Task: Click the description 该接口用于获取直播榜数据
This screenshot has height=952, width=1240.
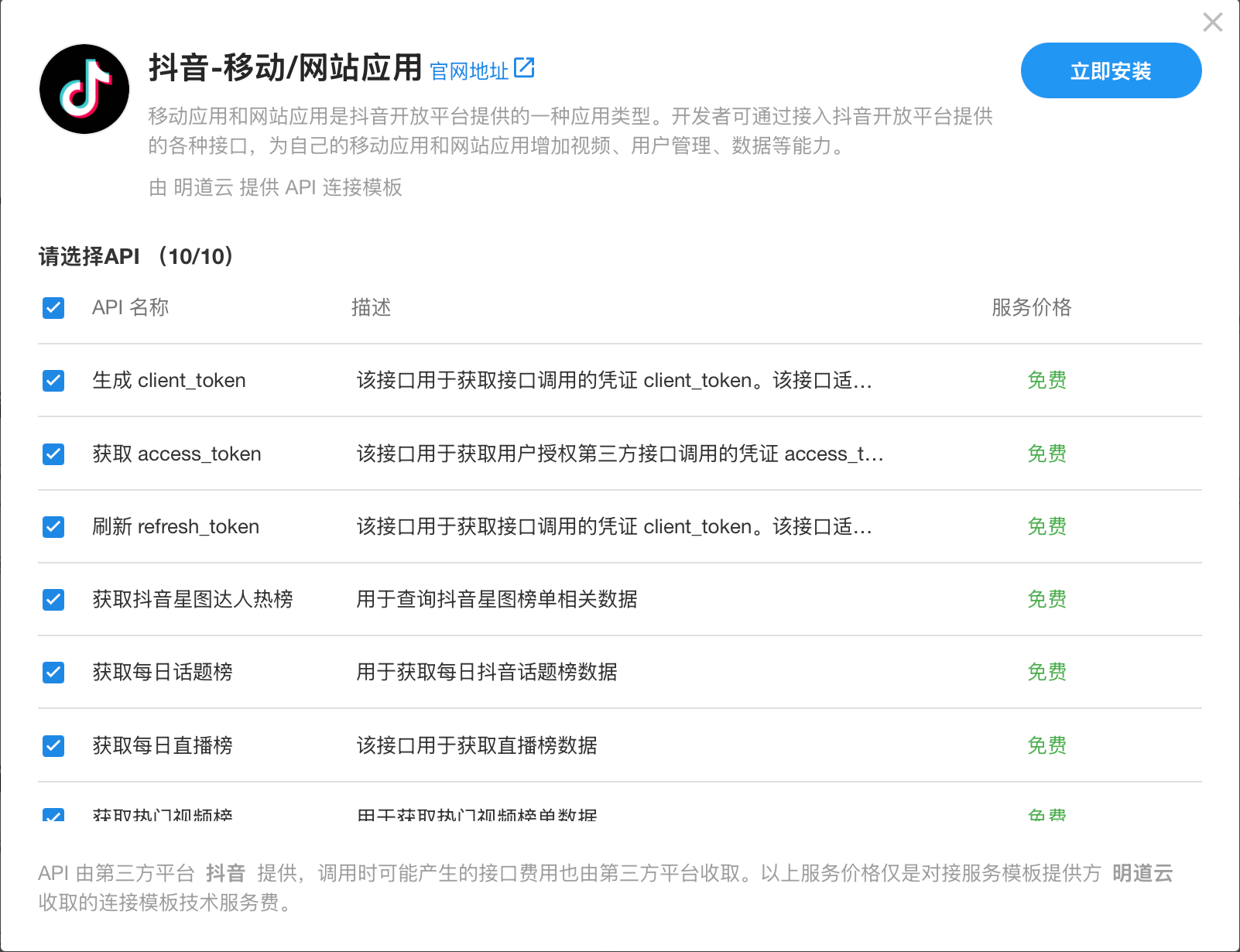Action: point(477,746)
